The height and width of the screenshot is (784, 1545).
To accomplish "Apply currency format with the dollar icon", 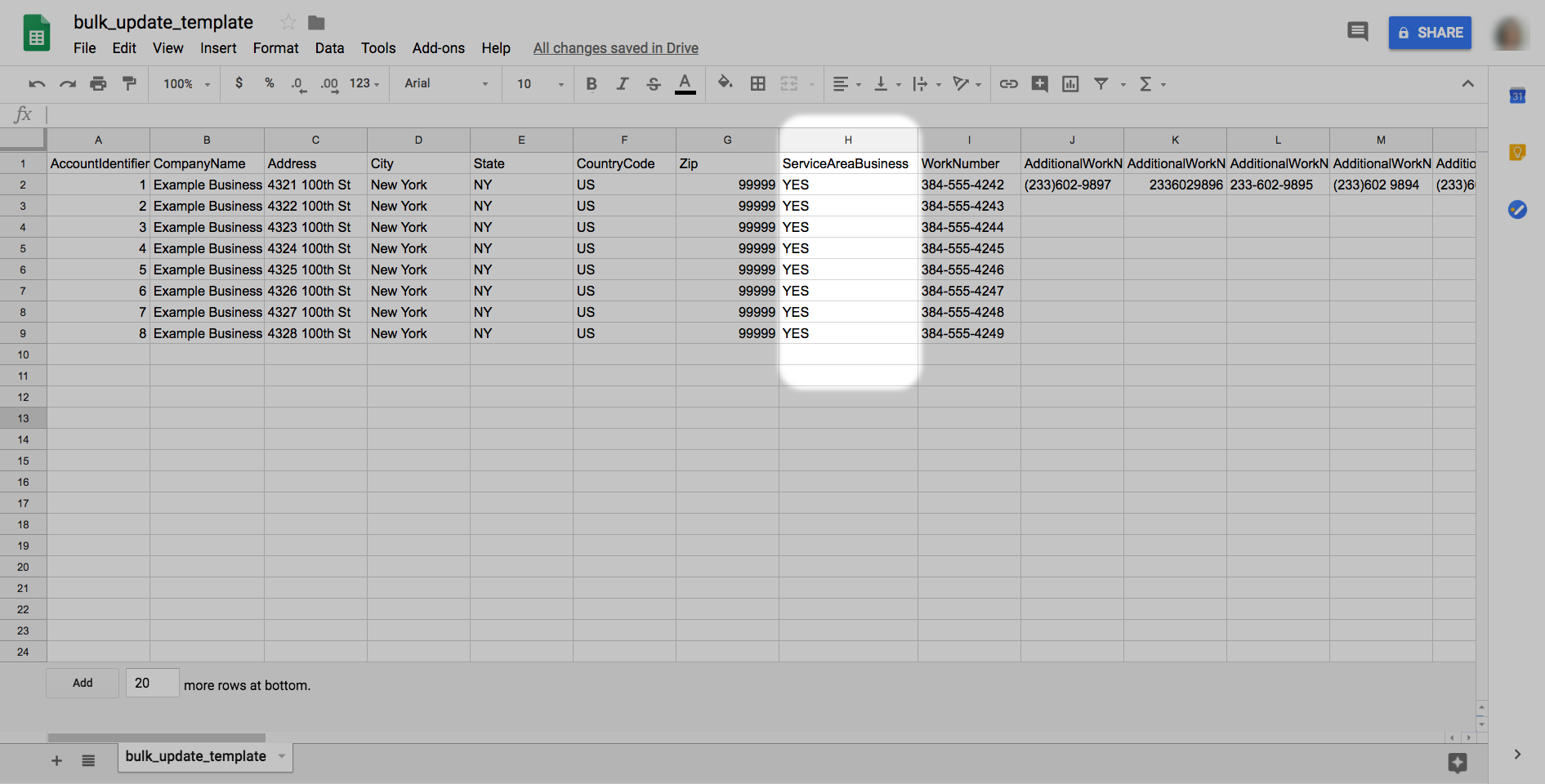I will (x=239, y=83).
